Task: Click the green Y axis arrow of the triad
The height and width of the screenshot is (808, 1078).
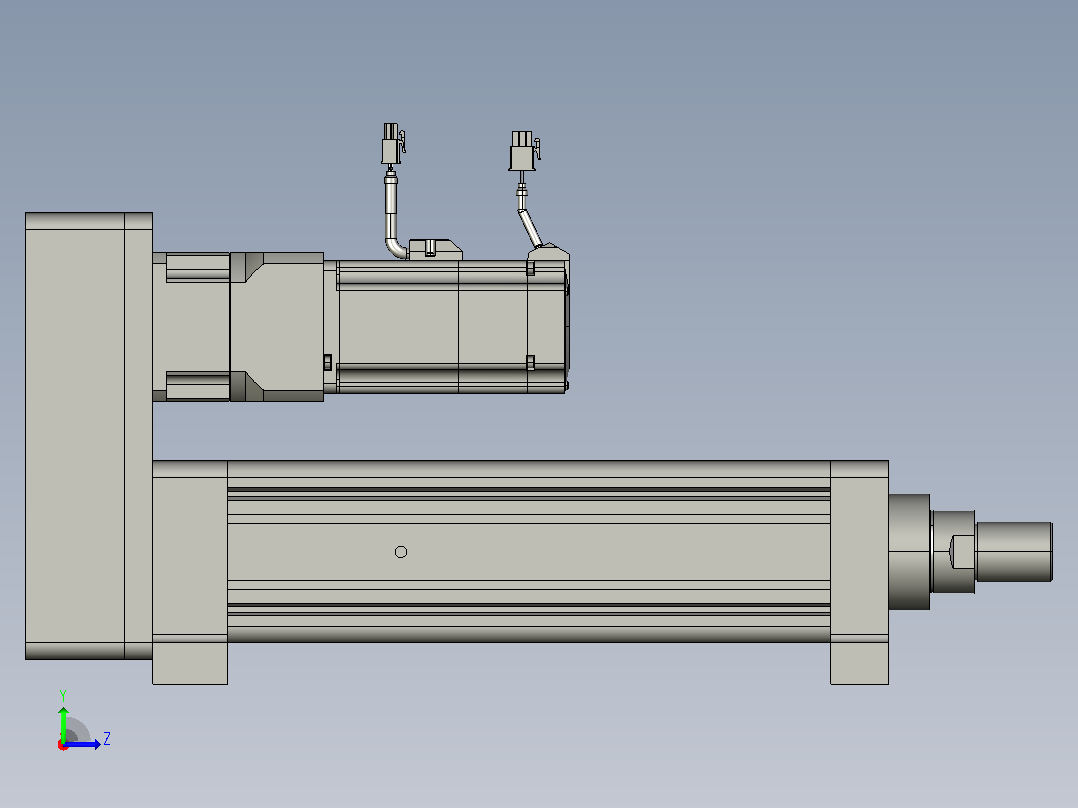Action: 63,723
